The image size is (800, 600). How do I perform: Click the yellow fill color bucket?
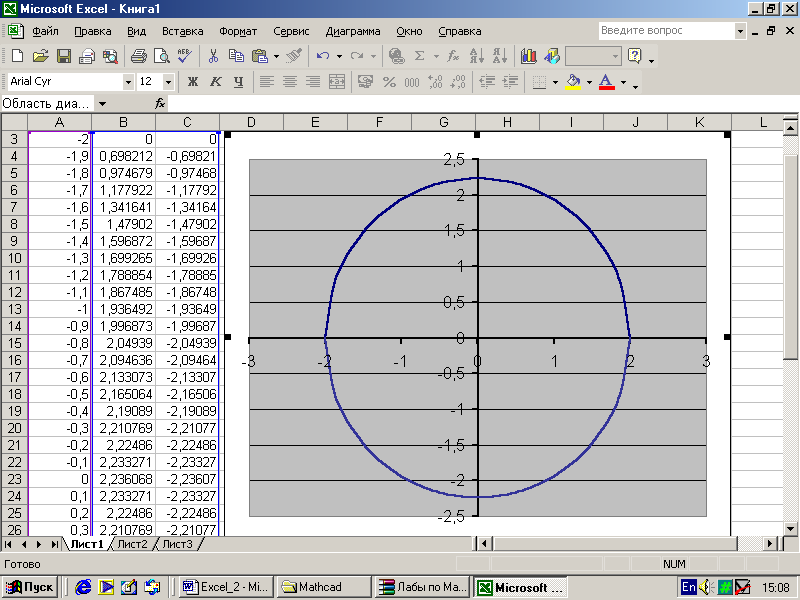573,82
